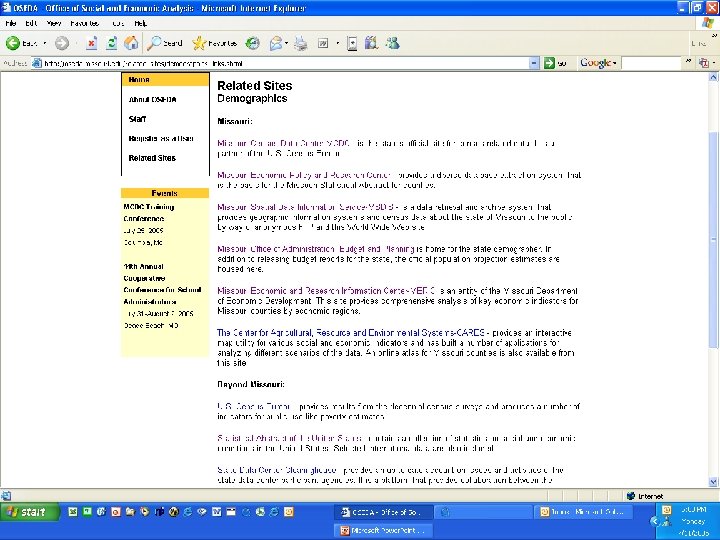
Task: Switch to OSEDA Internet Explorer taskbar button
Action: [384, 512]
